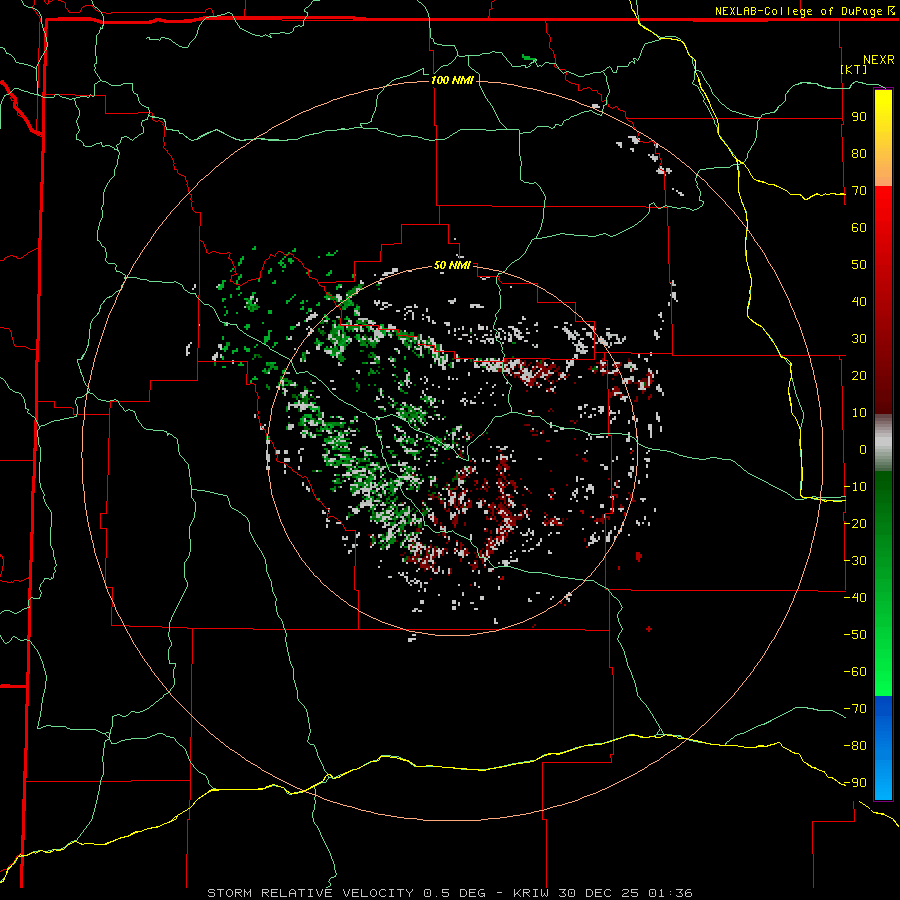Click the 0.5 DEG elevation text

click(x=455, y=893)
